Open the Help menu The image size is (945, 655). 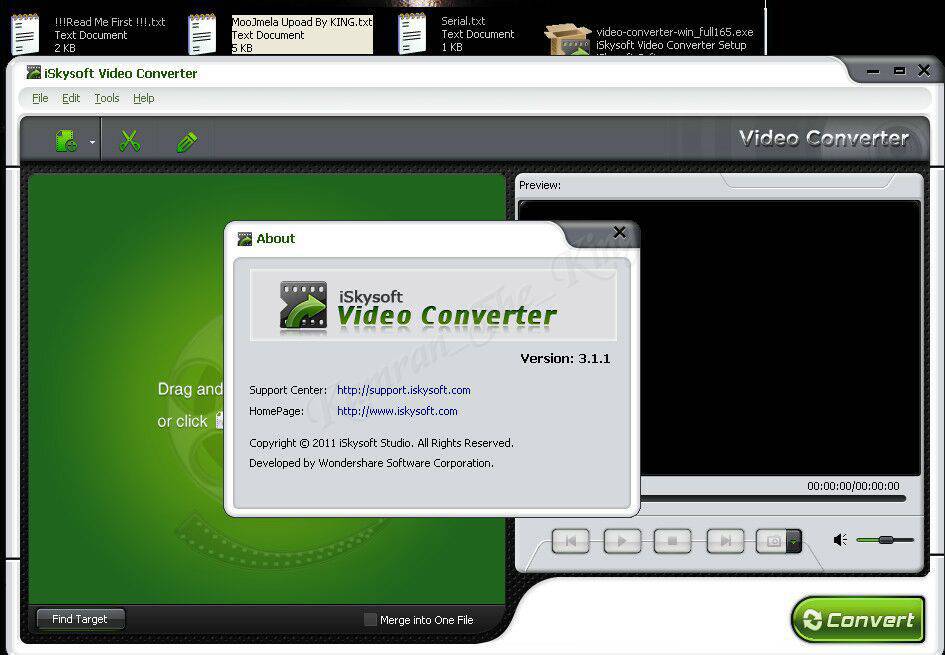coord(143,98)
